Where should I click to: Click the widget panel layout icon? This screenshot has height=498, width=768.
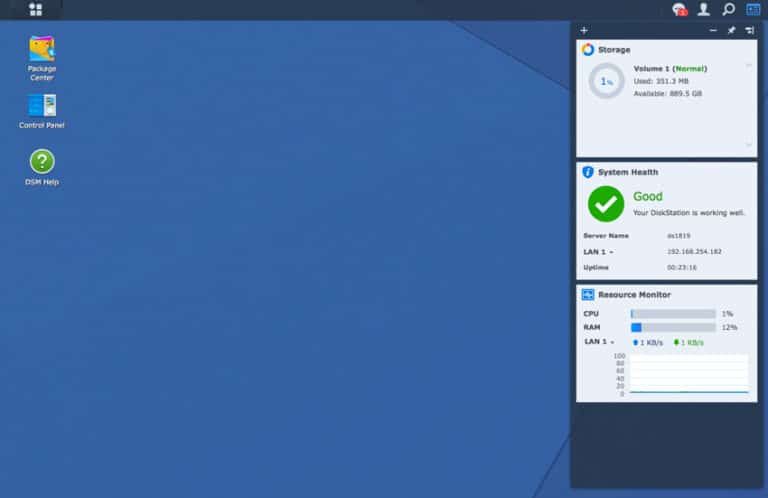749,30
